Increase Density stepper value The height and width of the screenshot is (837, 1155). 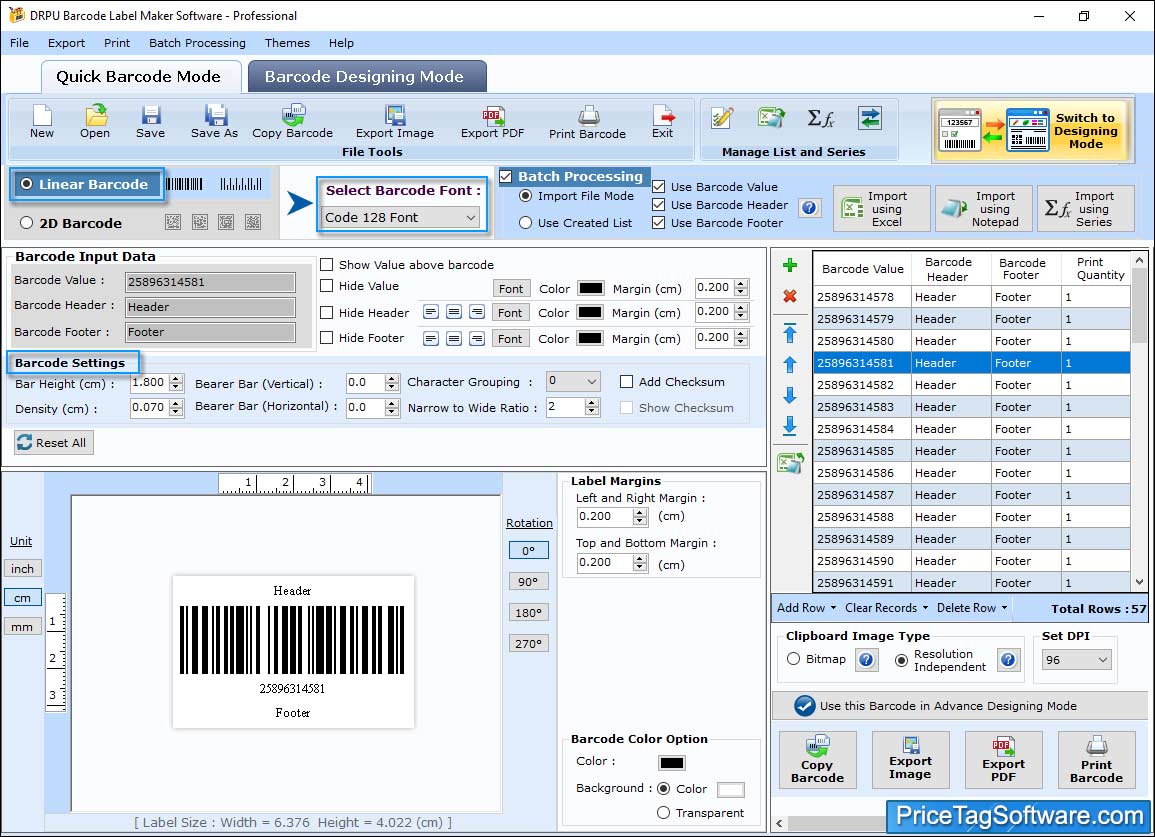(175, 404)
